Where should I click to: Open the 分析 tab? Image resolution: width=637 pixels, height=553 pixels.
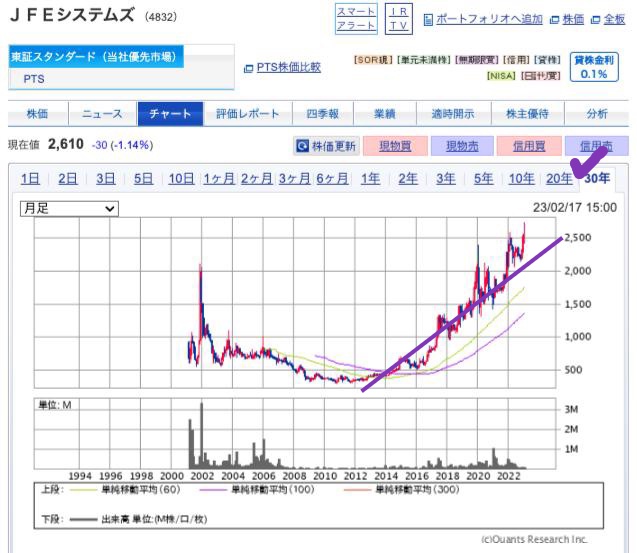597,114
